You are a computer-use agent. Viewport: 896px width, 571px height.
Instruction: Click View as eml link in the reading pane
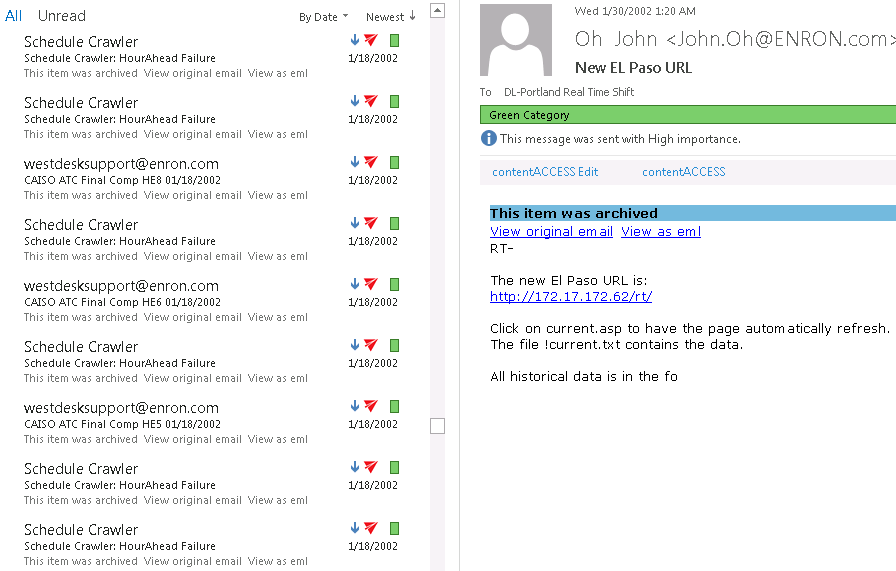[x=660, y=232]
